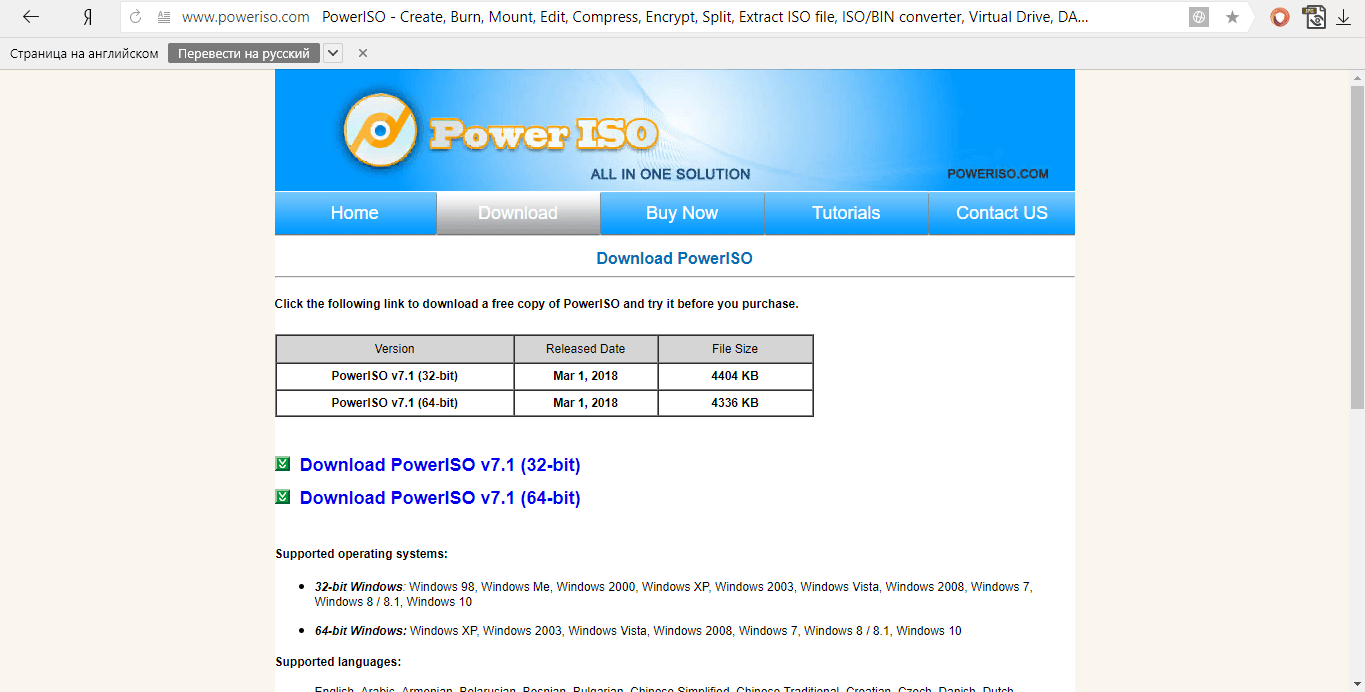Open the Home tab
Viewport: 1365px width, 692px height.
355,213
